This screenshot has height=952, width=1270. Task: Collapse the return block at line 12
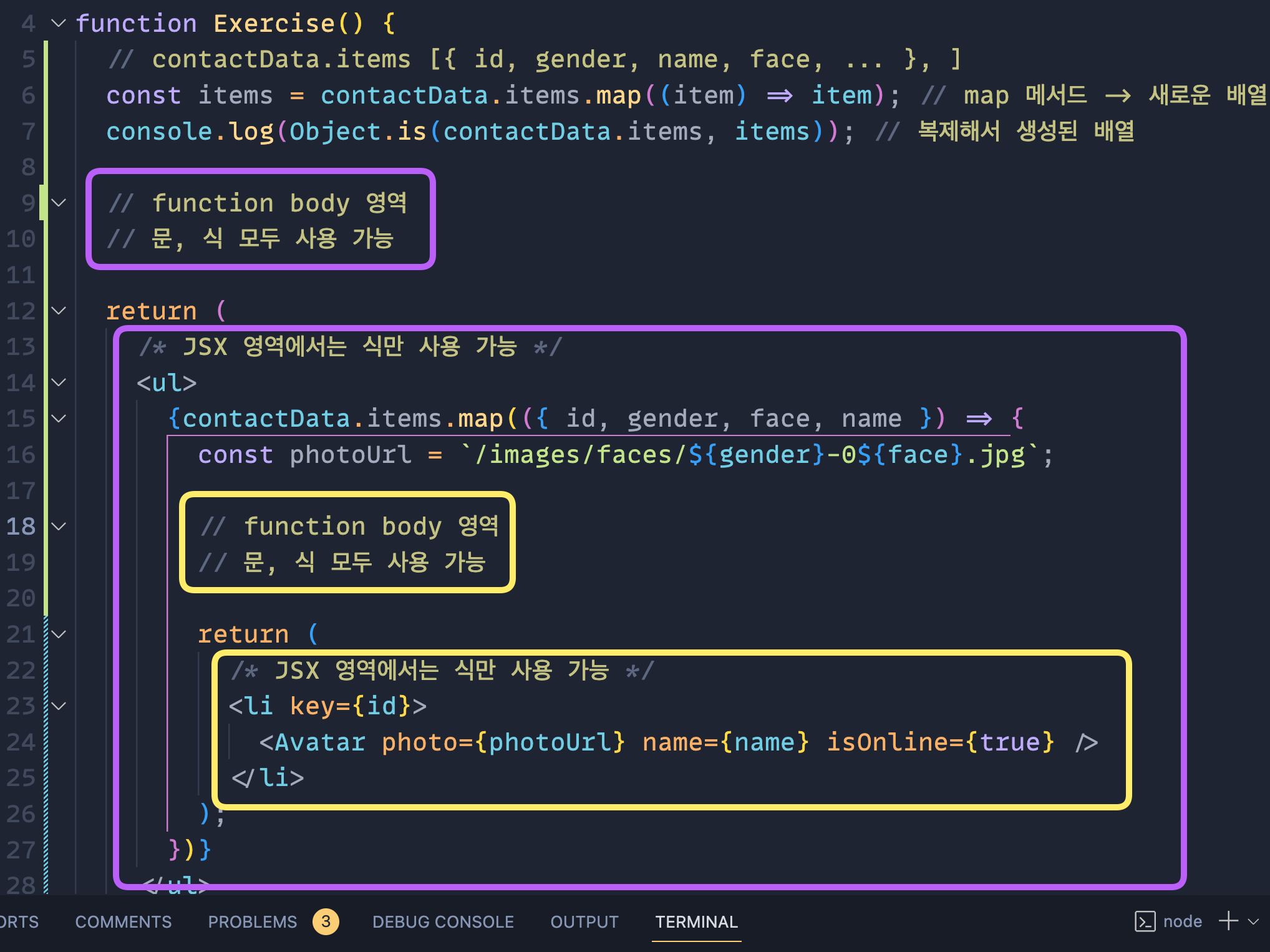(58, 311)
